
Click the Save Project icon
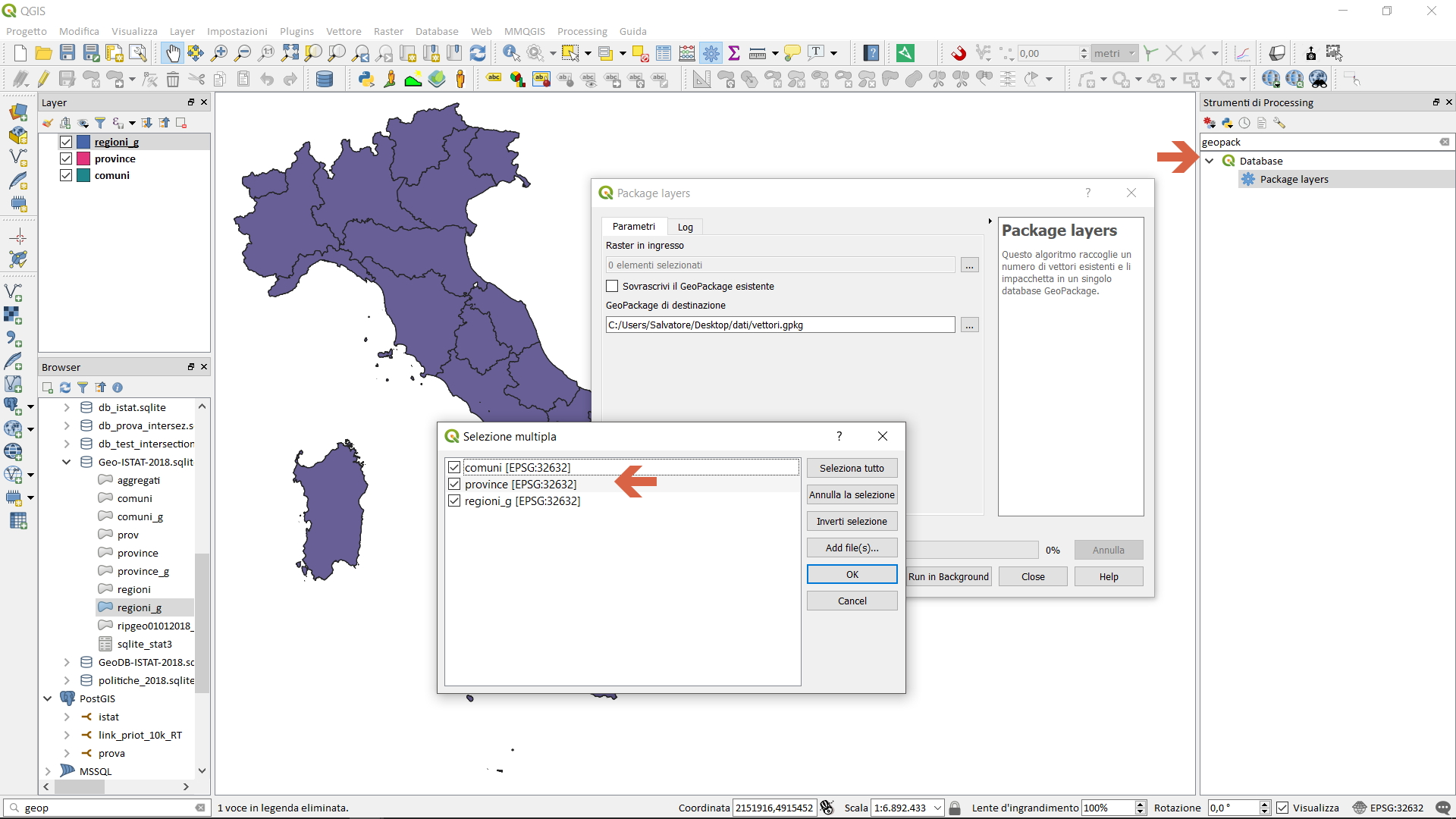(67, 53)
